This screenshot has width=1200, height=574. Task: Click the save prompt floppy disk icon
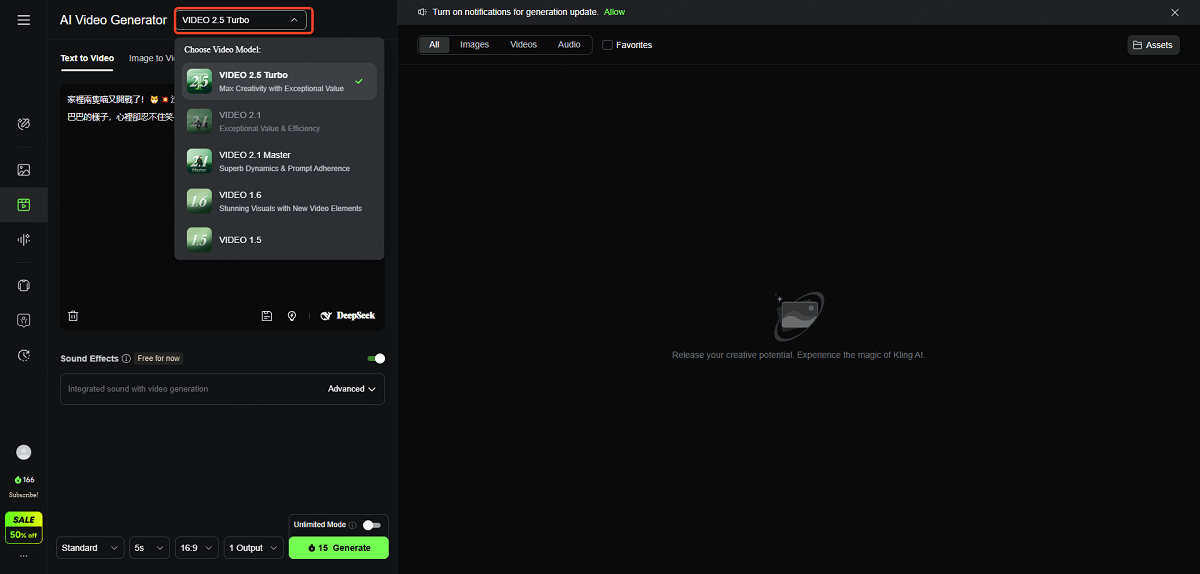(x=267, y=316)
